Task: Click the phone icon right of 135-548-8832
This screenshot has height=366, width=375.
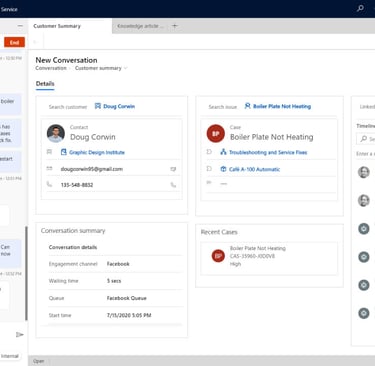Action: 173,185
